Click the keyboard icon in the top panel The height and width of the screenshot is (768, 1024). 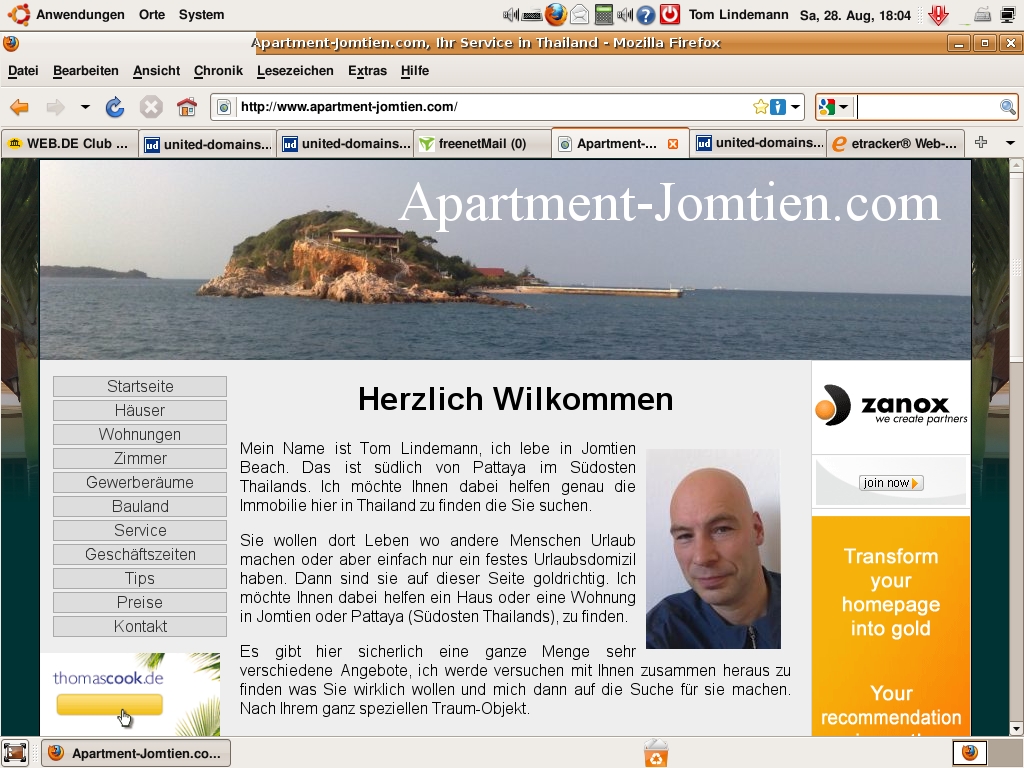(x=532, y=15)
